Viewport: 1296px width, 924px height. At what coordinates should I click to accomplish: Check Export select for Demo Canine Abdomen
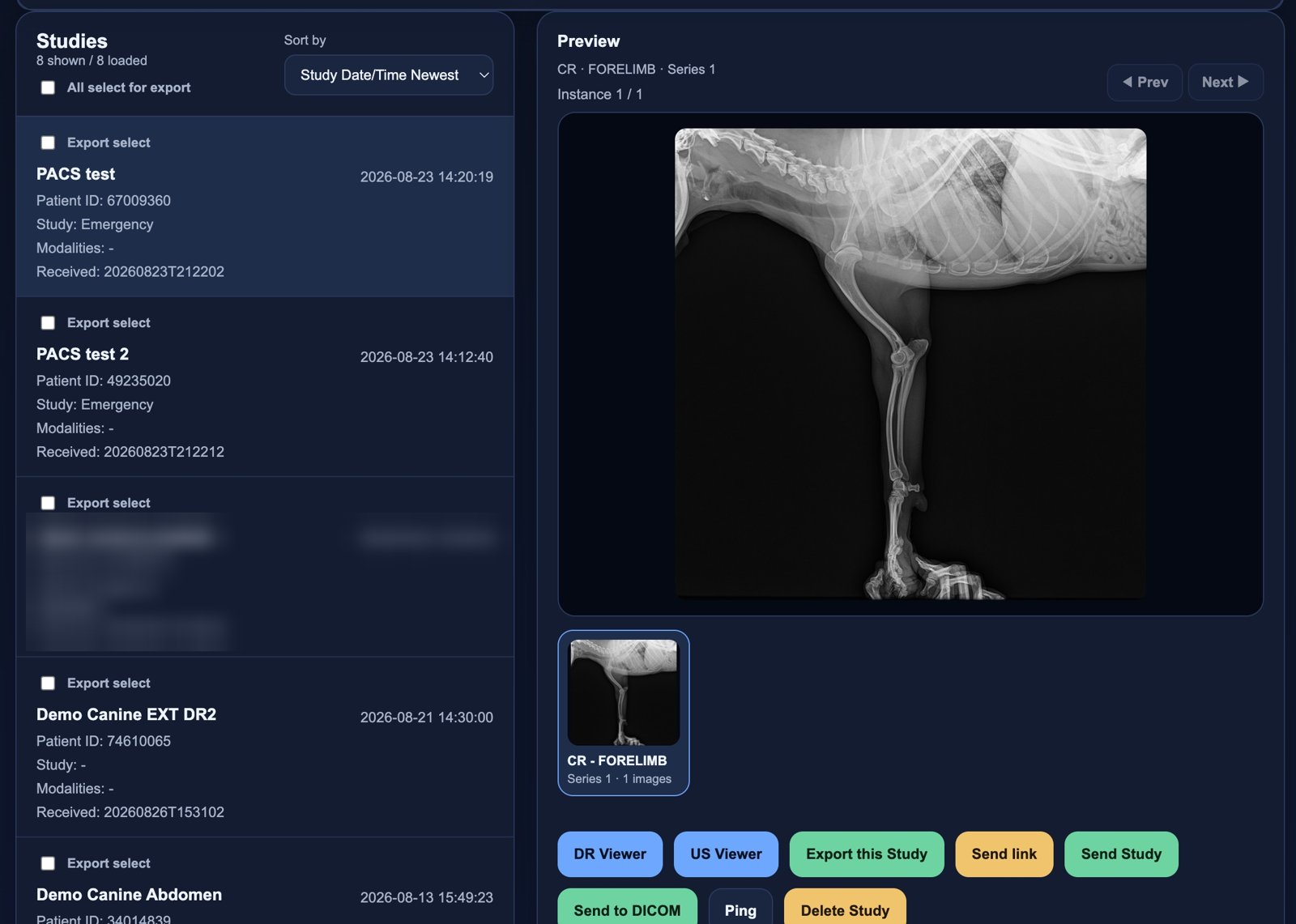point(48,863)
